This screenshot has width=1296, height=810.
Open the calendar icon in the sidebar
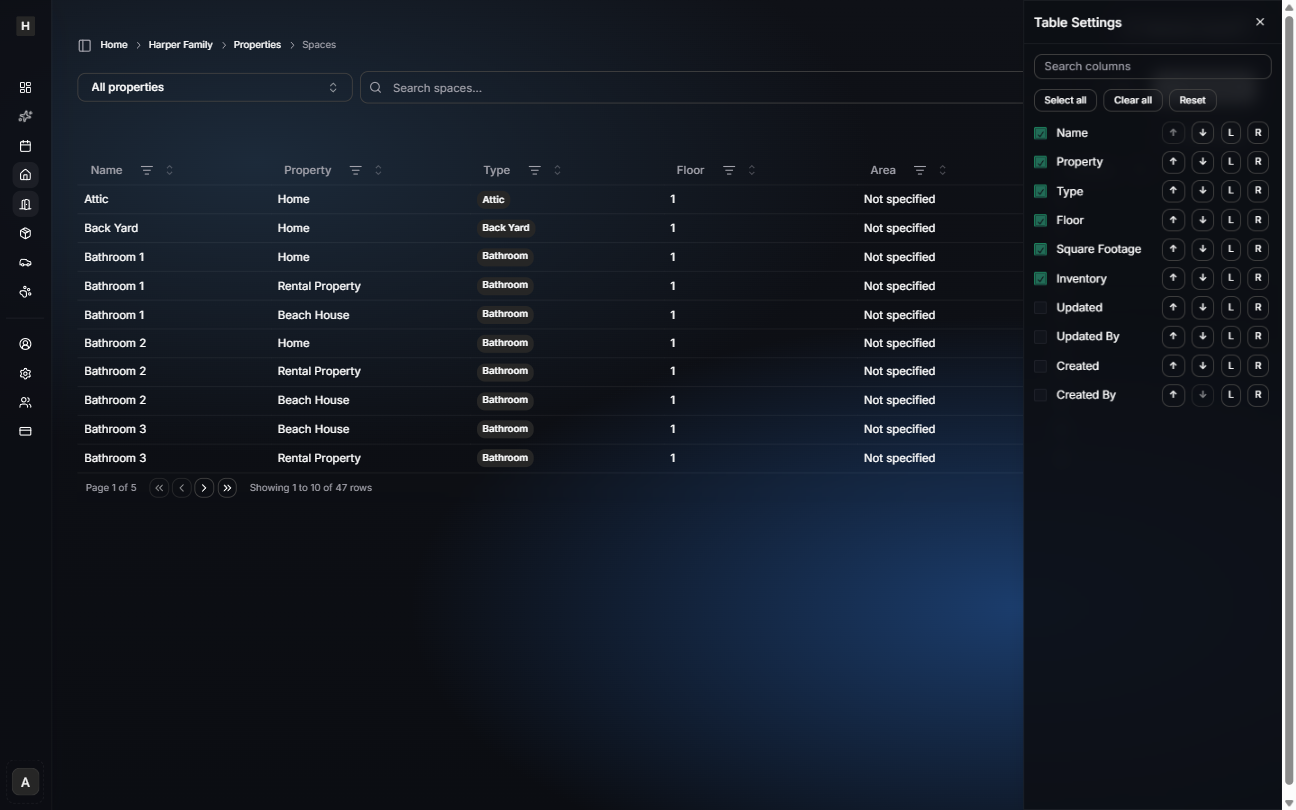[25, 145]
